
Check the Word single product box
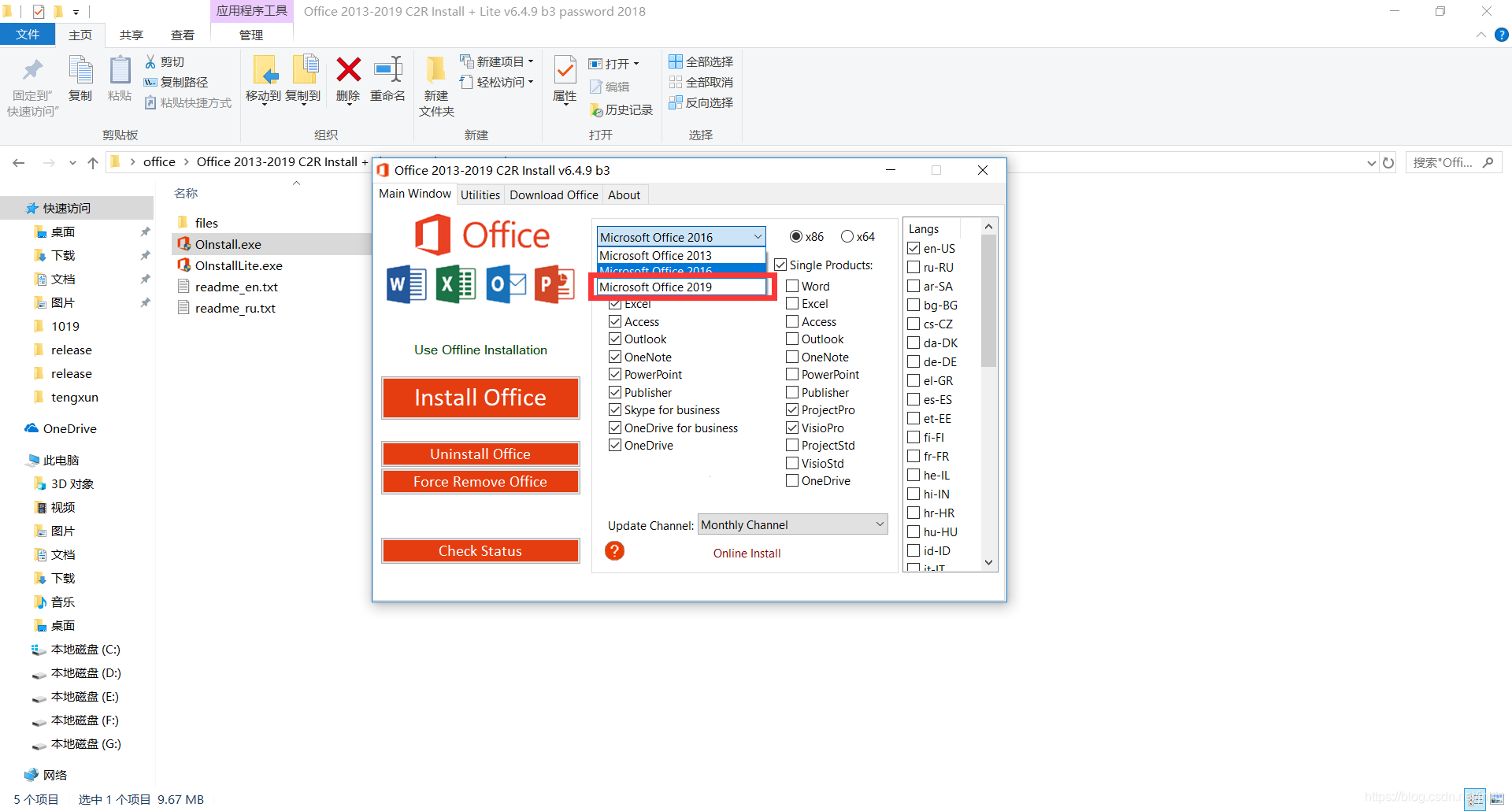[792, 286]
